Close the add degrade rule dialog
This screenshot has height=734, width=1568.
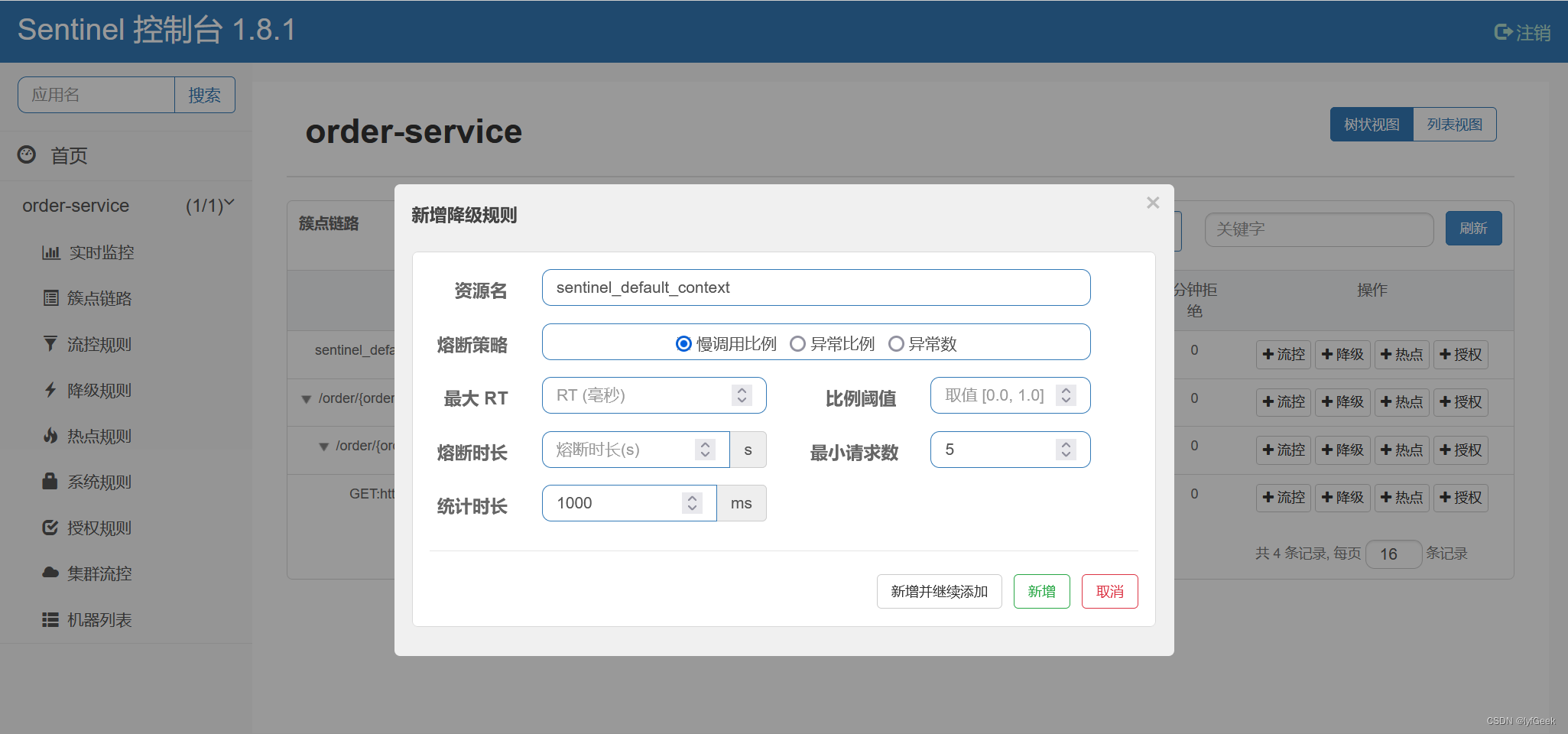(1153, 203)
